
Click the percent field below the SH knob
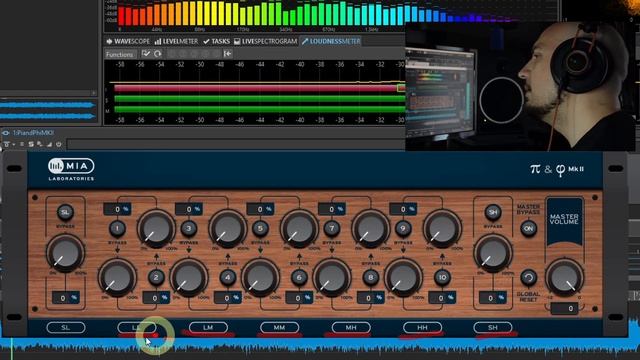493,298
